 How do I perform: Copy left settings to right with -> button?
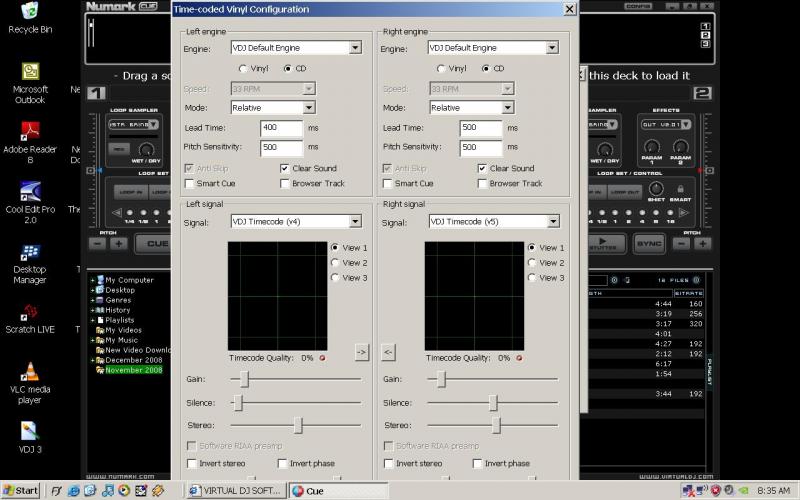pyautogui.click(x=362, y=352)
